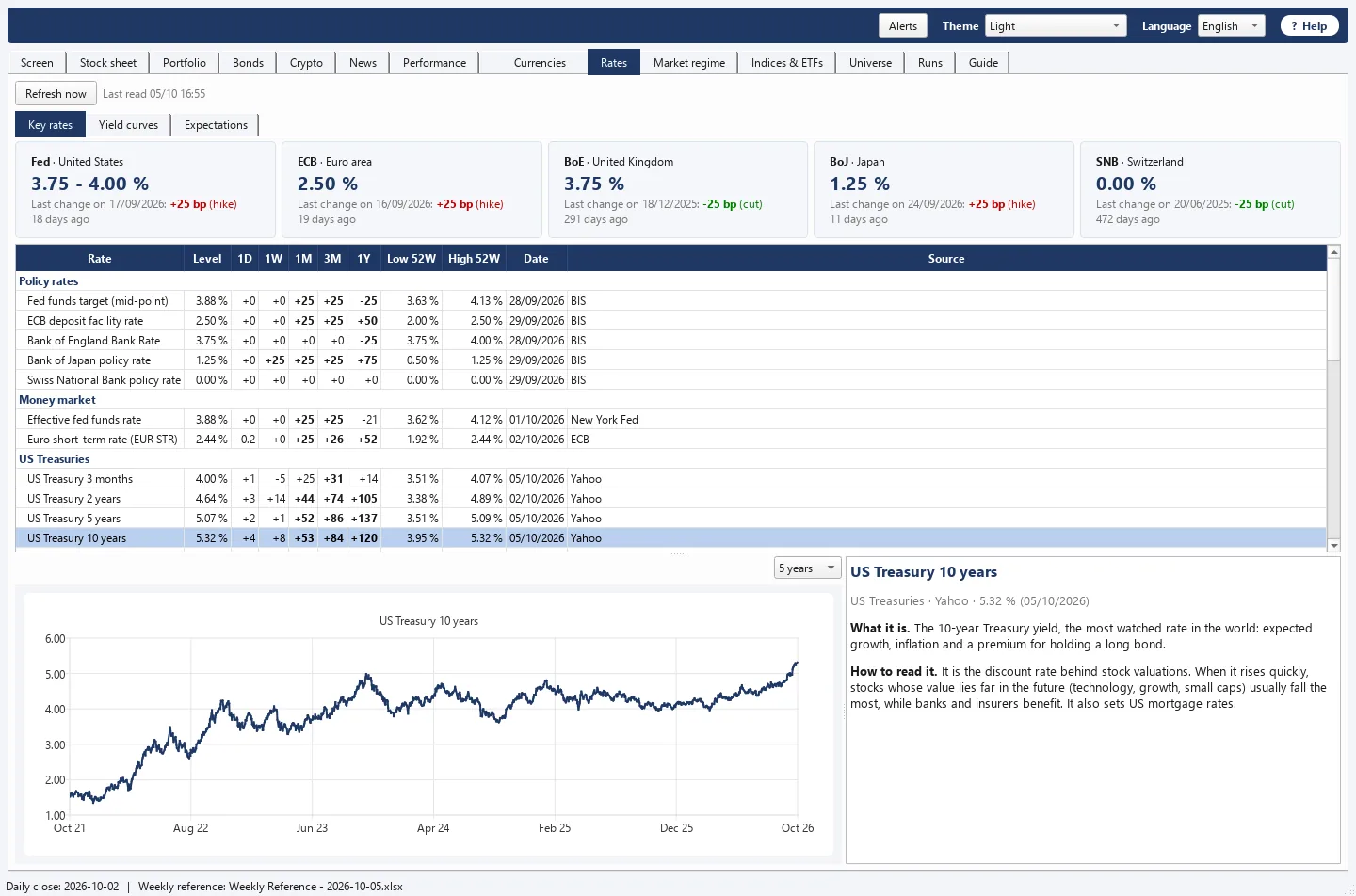Click the Fed United States rate card

pos(146,189)
